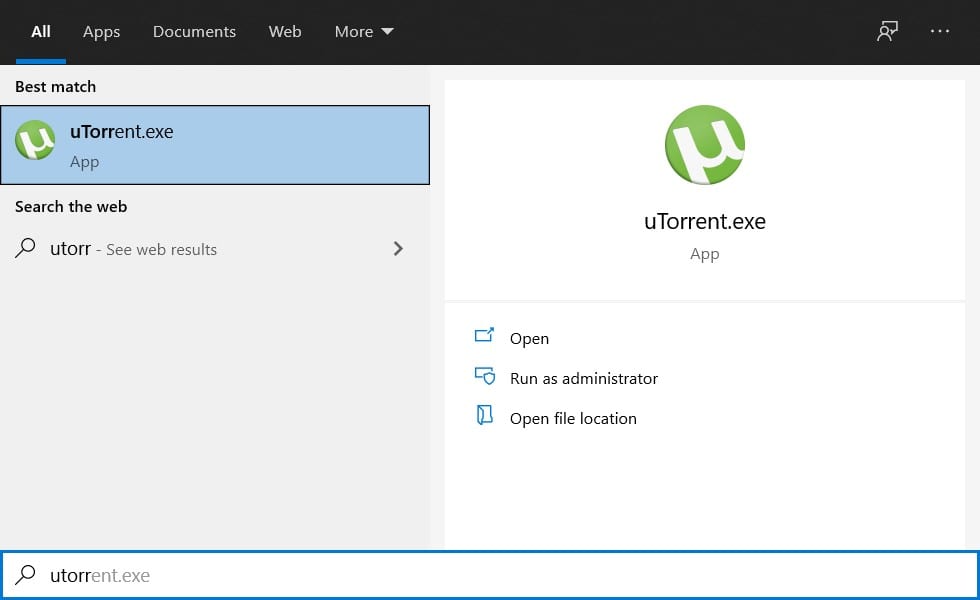Switch to the All search tab
This screenshot has height=600, width=980.
tap(41, 32)
